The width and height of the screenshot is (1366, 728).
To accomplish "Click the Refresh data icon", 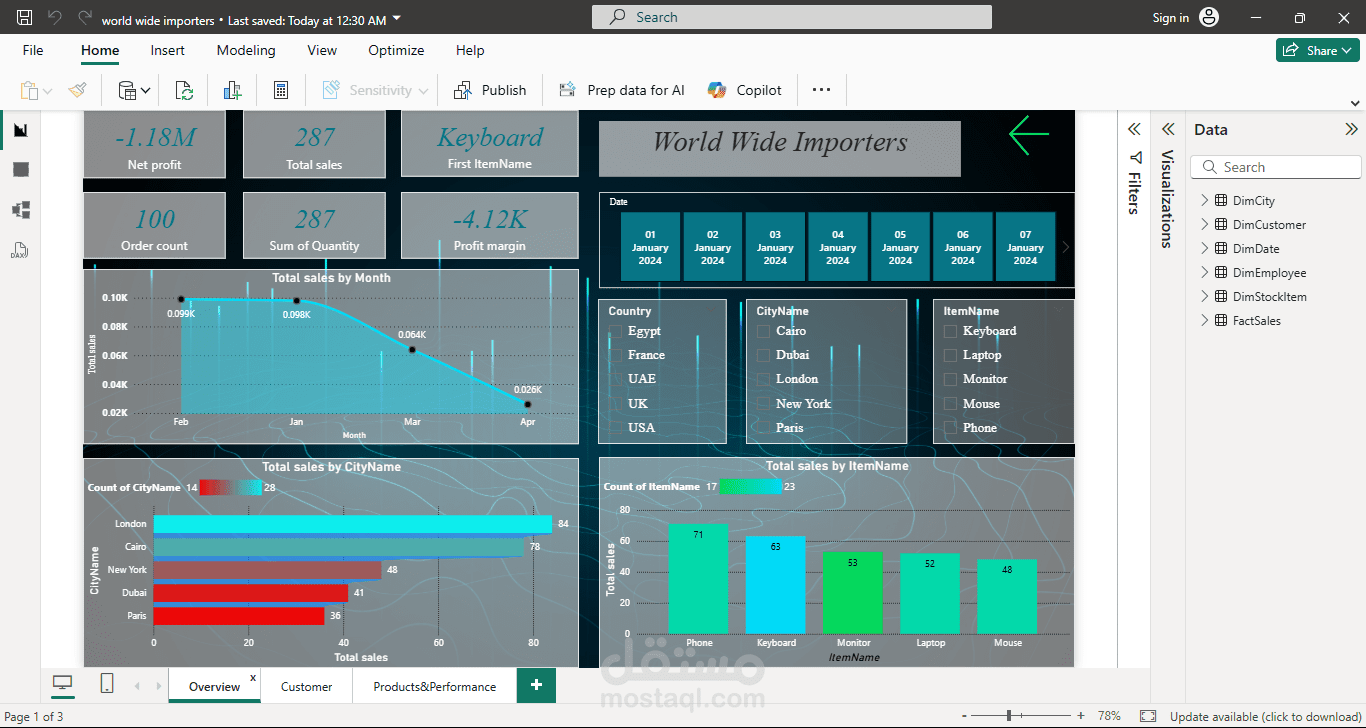I will click(184, 90).
